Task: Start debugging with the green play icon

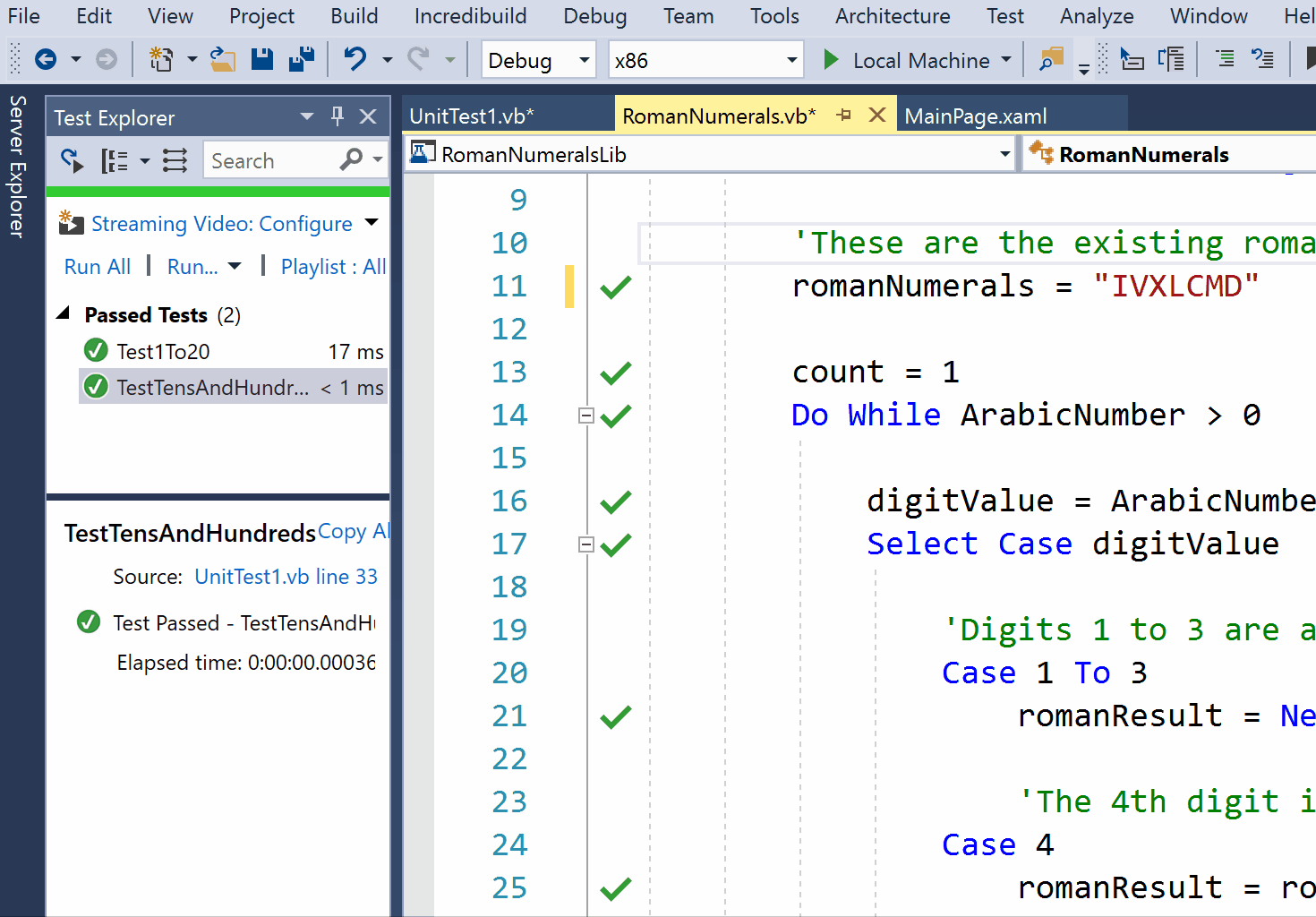Action: coord(831,59)
